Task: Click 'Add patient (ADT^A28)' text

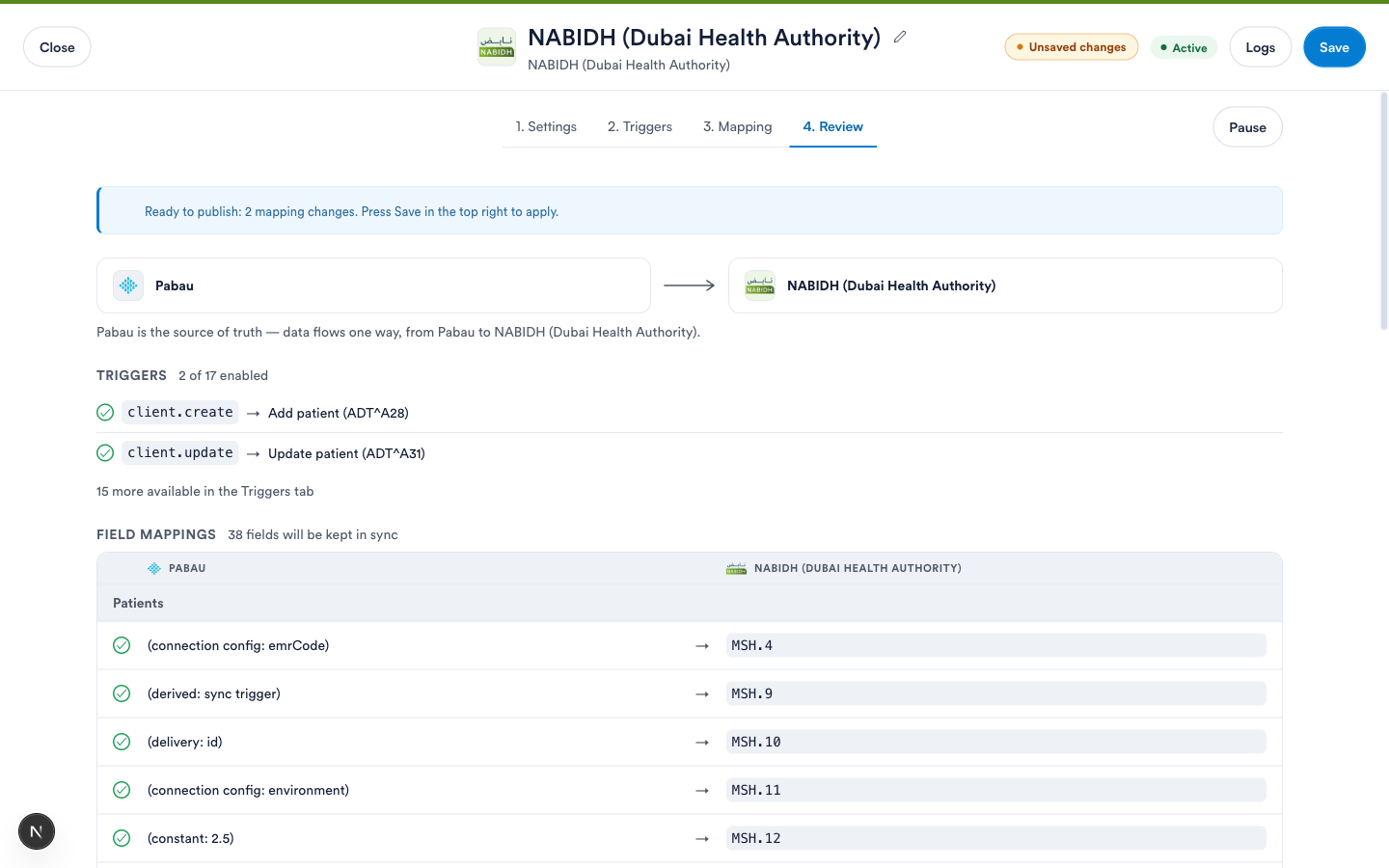Action: click(x=339, y=413)
